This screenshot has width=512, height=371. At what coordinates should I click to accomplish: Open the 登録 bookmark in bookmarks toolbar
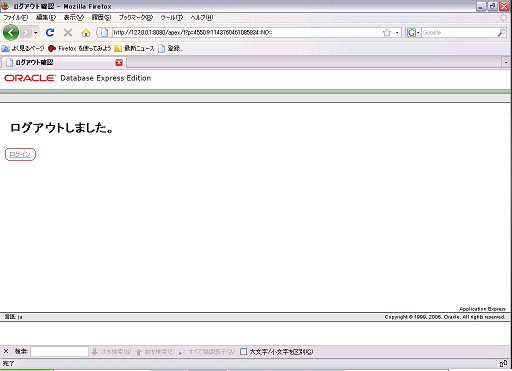pos(171,48)
